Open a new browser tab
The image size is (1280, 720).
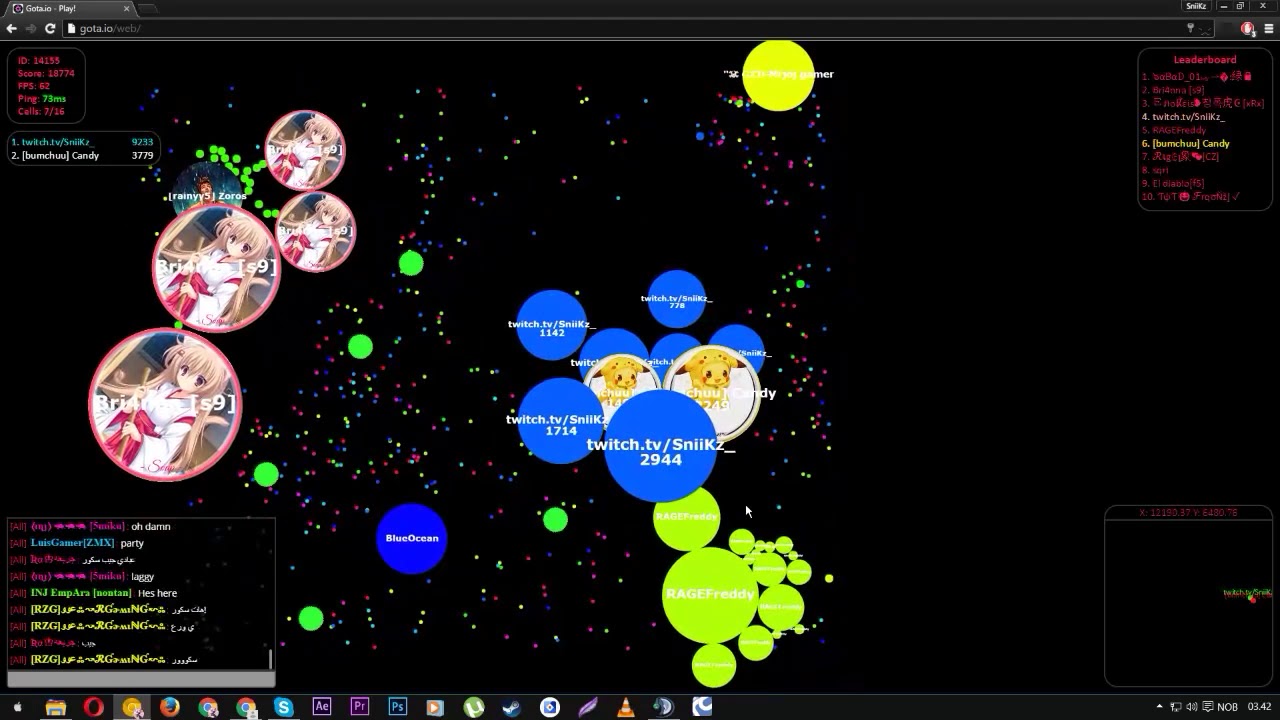click(x=148, y=8)
